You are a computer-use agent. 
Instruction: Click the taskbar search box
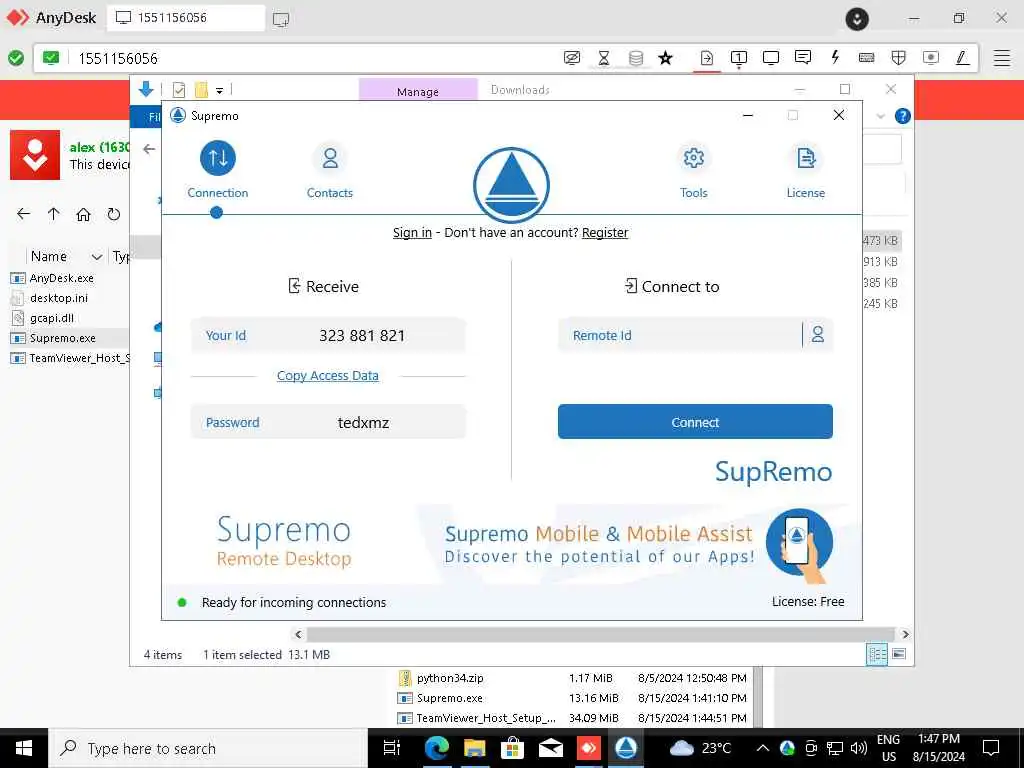click(208, 748)
